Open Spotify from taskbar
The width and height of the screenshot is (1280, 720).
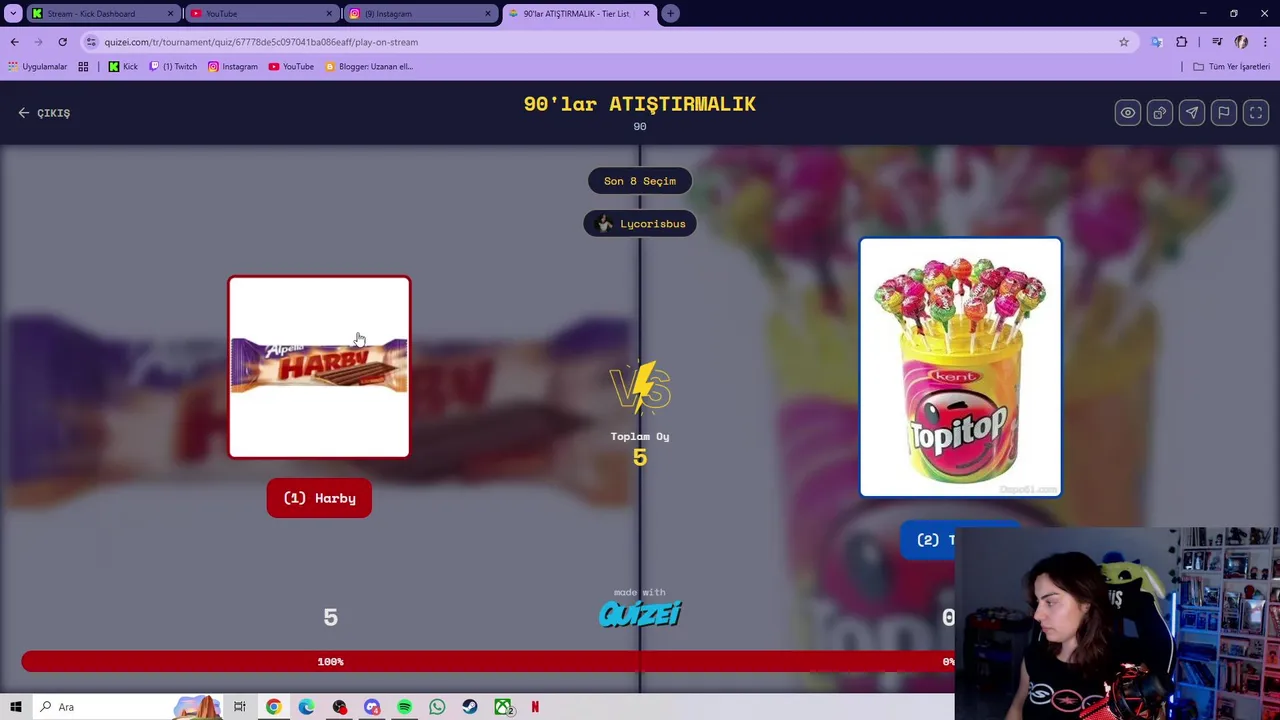point(404,707)
